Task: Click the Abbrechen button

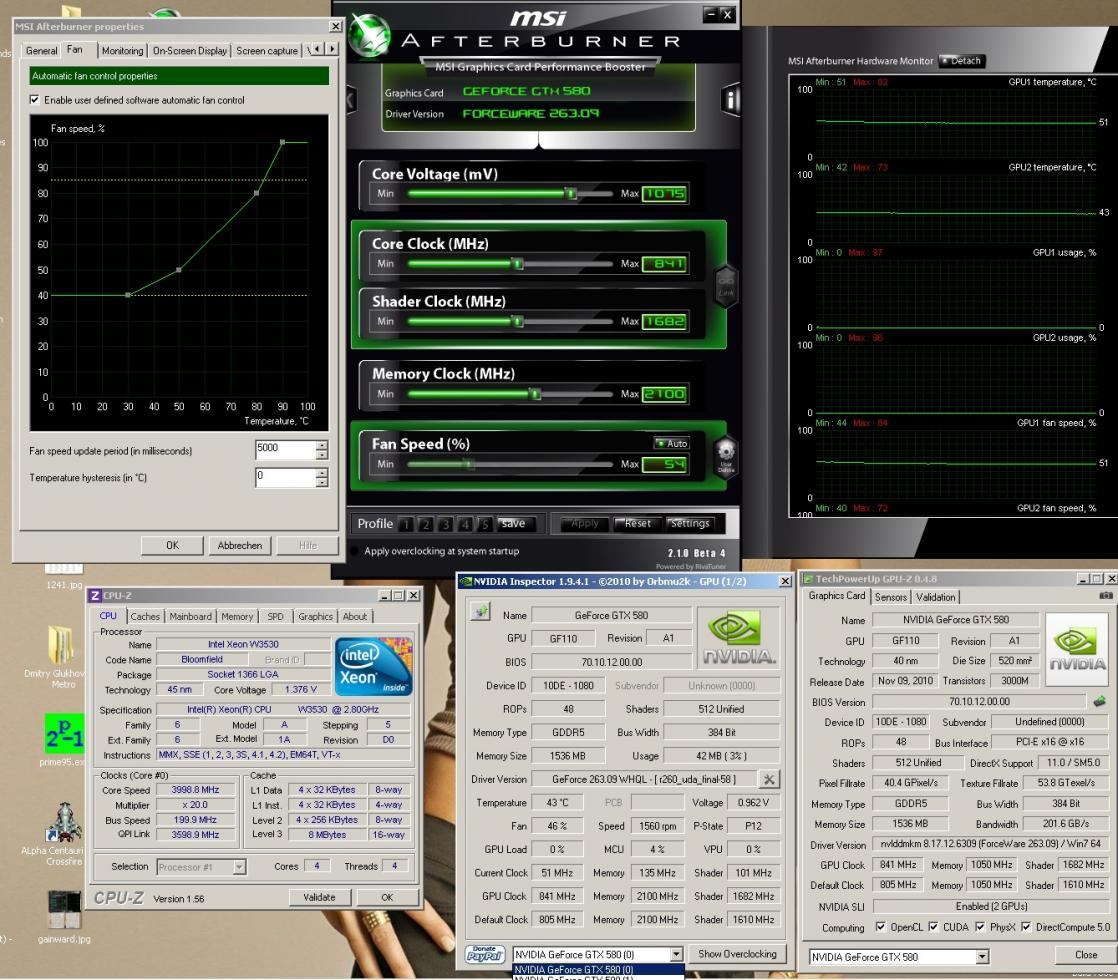Action: 240,545
